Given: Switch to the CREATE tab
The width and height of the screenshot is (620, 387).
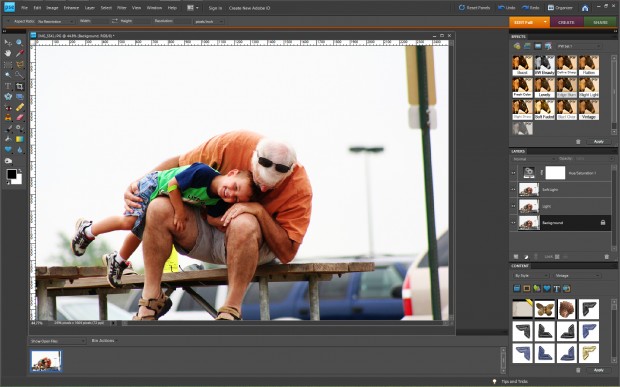Looking at the screenshot, I should pos(566,22).
